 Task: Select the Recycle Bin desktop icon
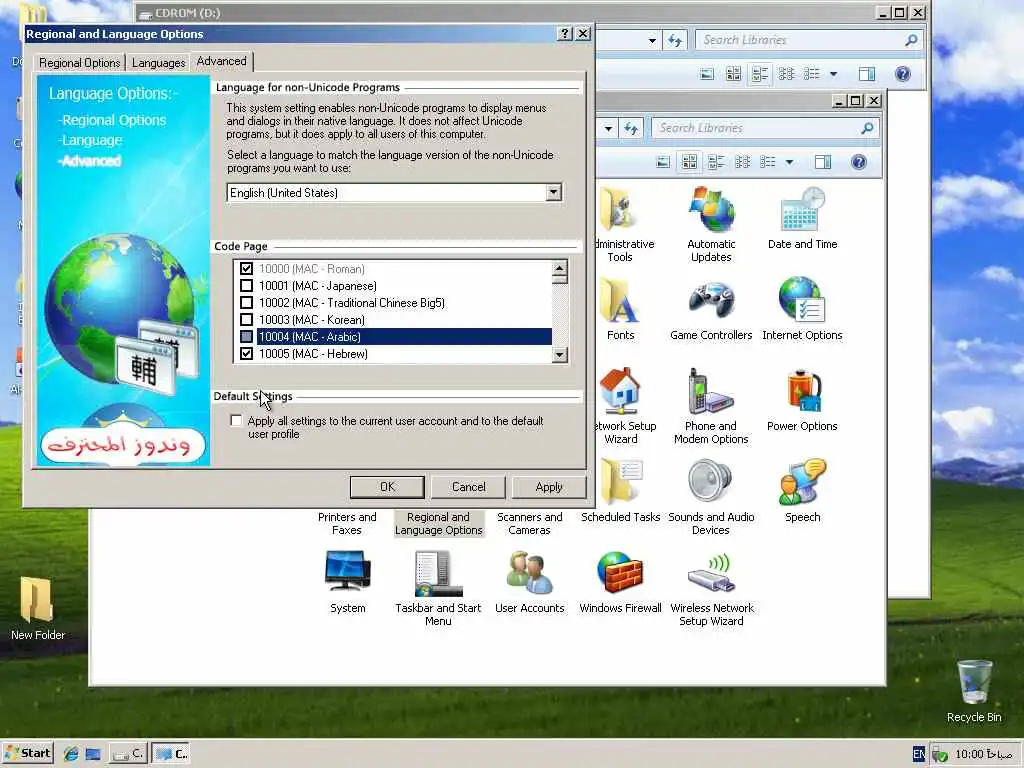(974, 692)
